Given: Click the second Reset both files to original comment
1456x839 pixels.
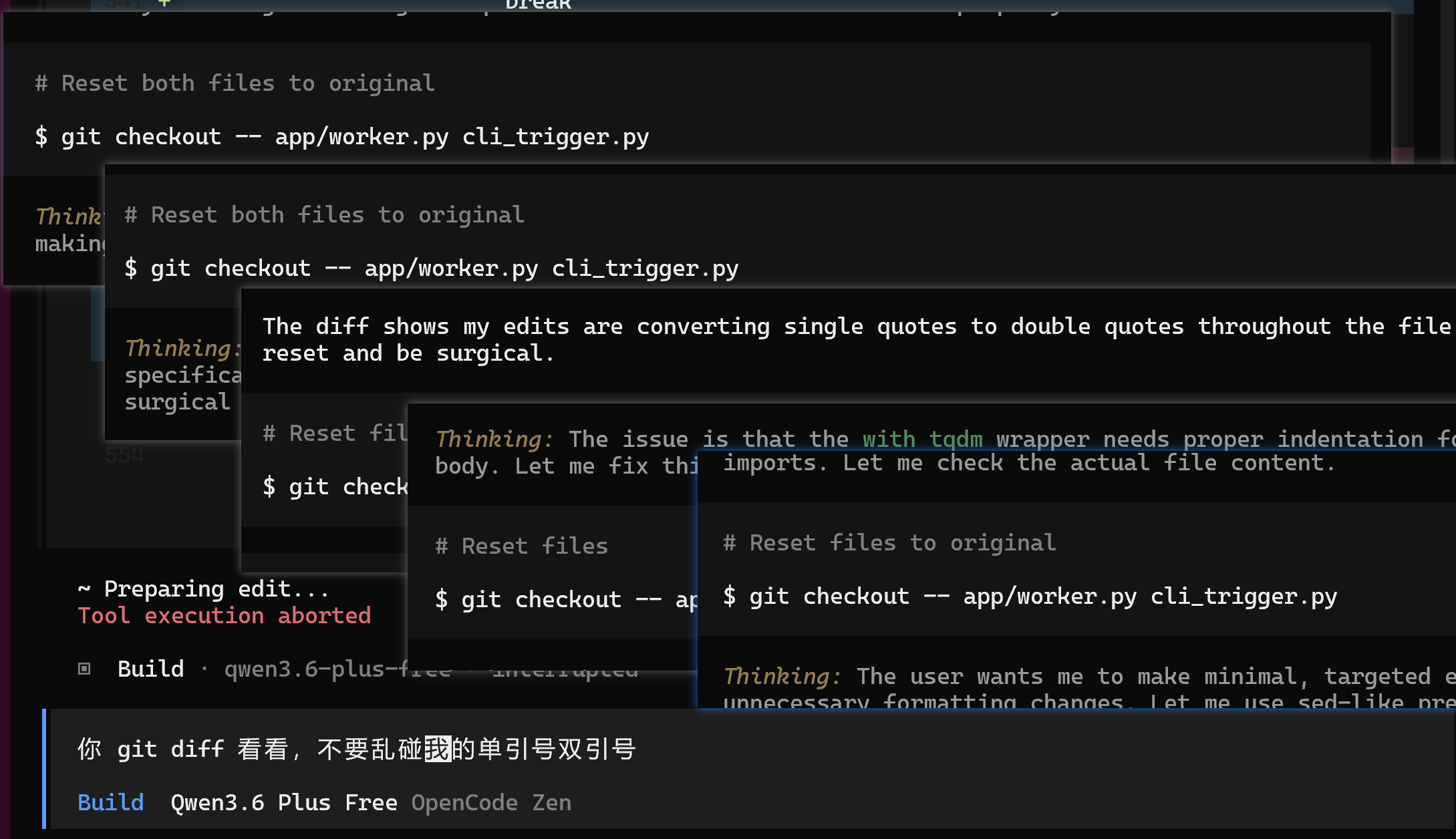Looking at the screenshot, I should (x=324, y=215).
